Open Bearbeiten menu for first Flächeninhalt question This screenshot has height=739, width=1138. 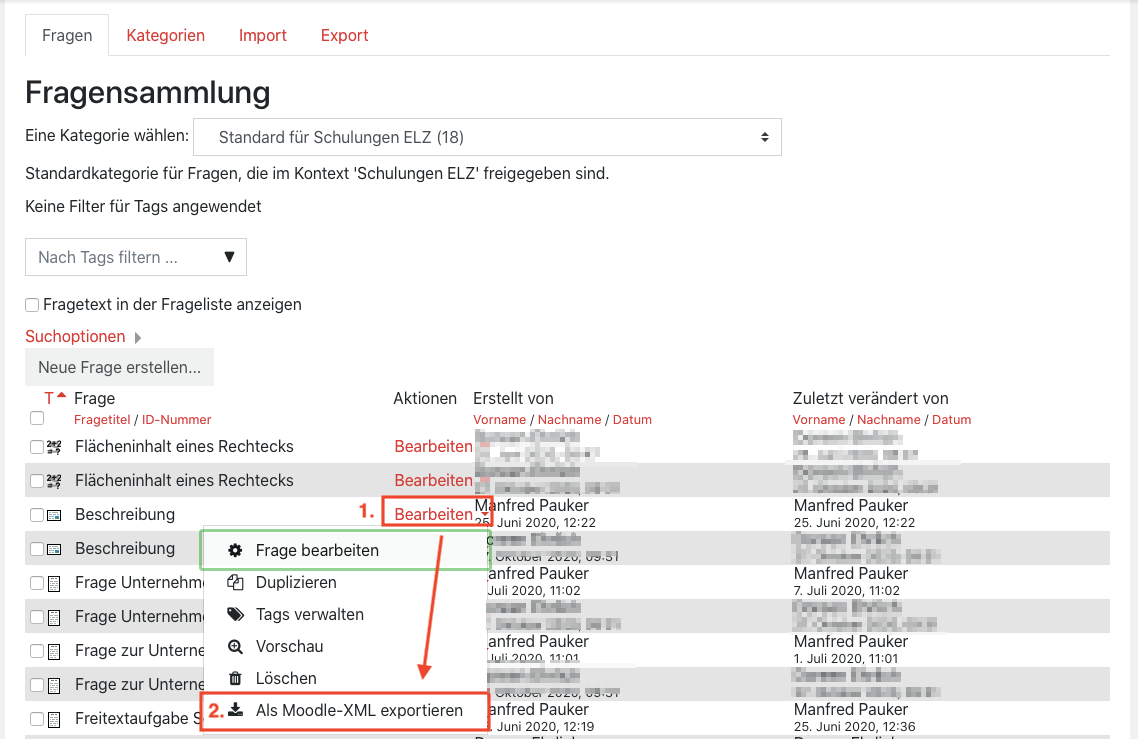(x=434, y=447)
